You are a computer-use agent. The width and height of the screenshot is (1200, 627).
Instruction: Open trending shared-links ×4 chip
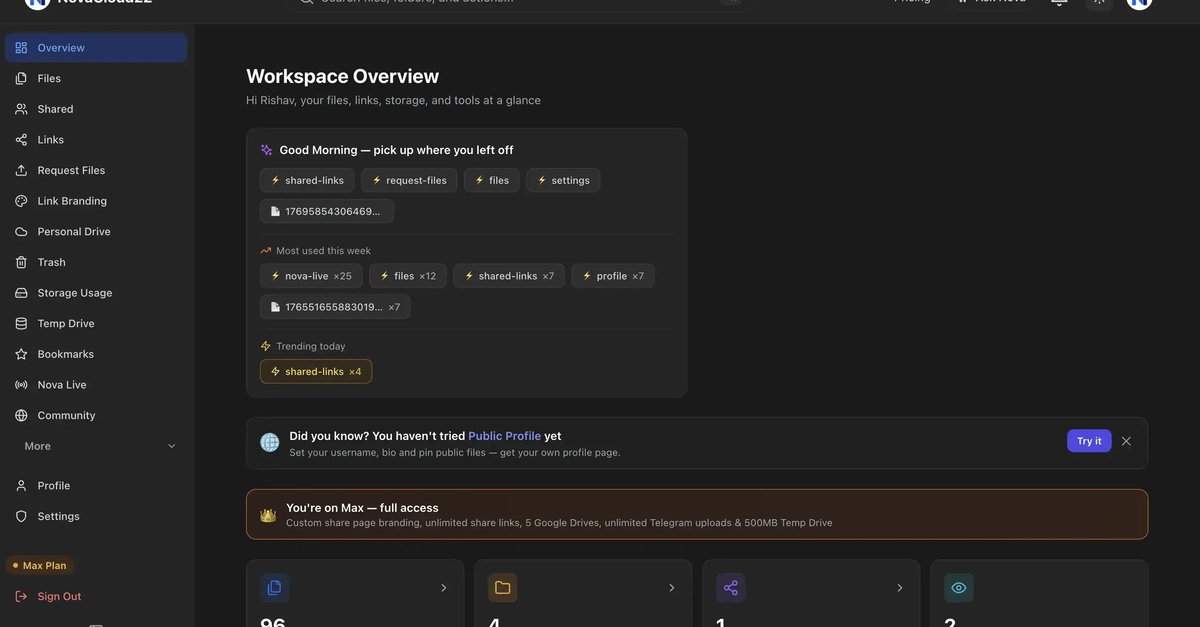[x=316, y=372]
